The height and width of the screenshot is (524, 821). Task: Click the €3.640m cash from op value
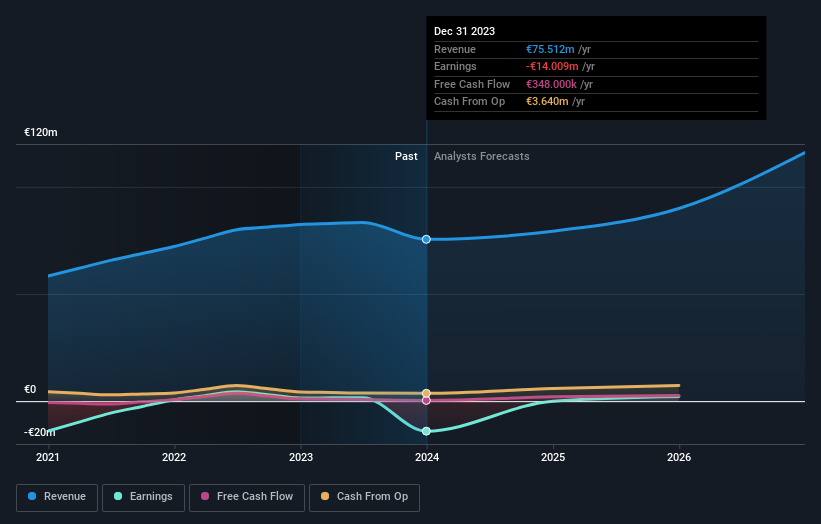coord(547,102)
